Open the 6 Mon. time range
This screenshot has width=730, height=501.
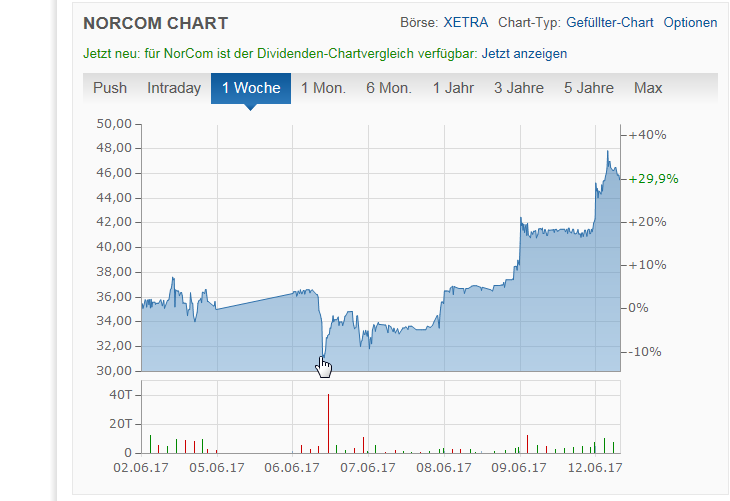389,88
